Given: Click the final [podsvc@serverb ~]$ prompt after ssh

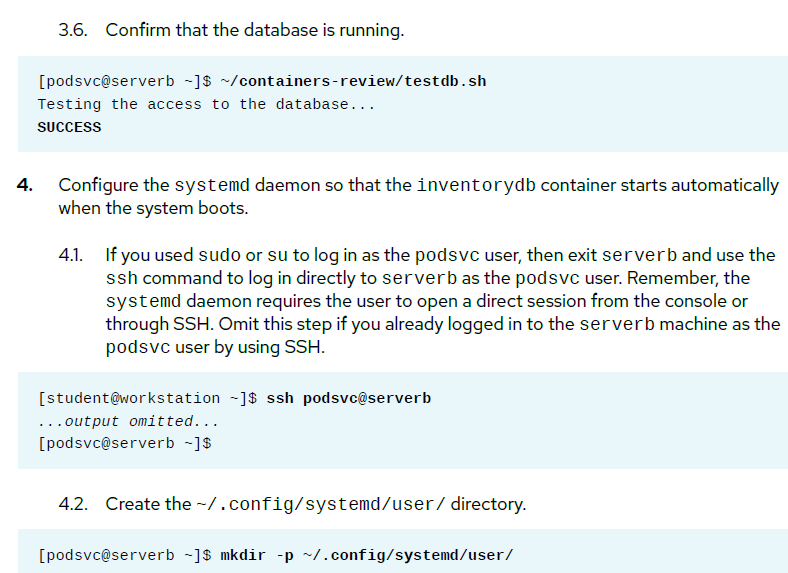Looking at the screenshot, I should coord(125,444).
